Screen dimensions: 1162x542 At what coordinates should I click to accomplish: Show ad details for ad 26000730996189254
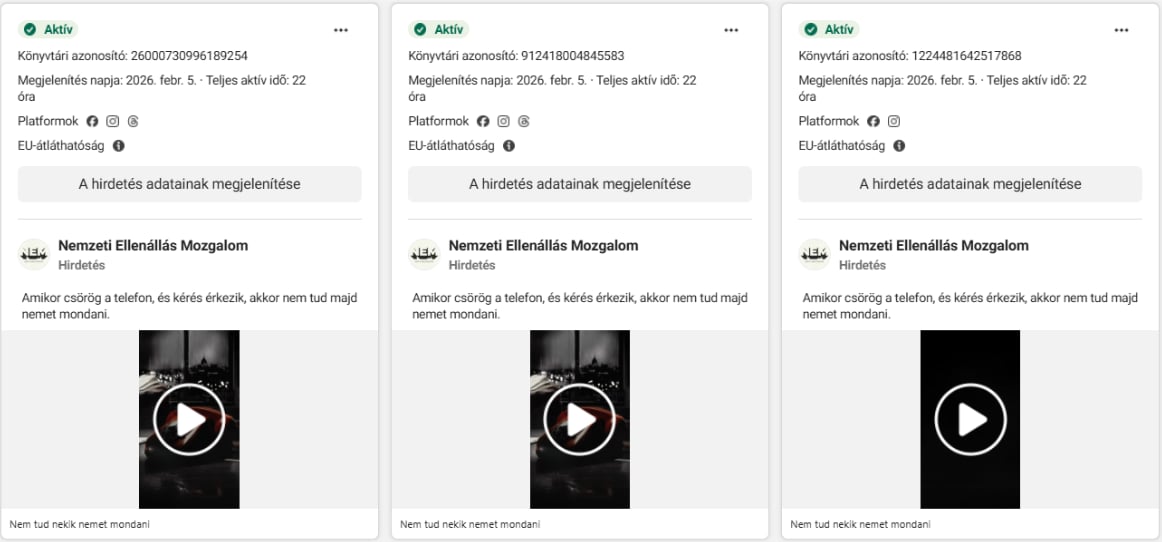190,184
